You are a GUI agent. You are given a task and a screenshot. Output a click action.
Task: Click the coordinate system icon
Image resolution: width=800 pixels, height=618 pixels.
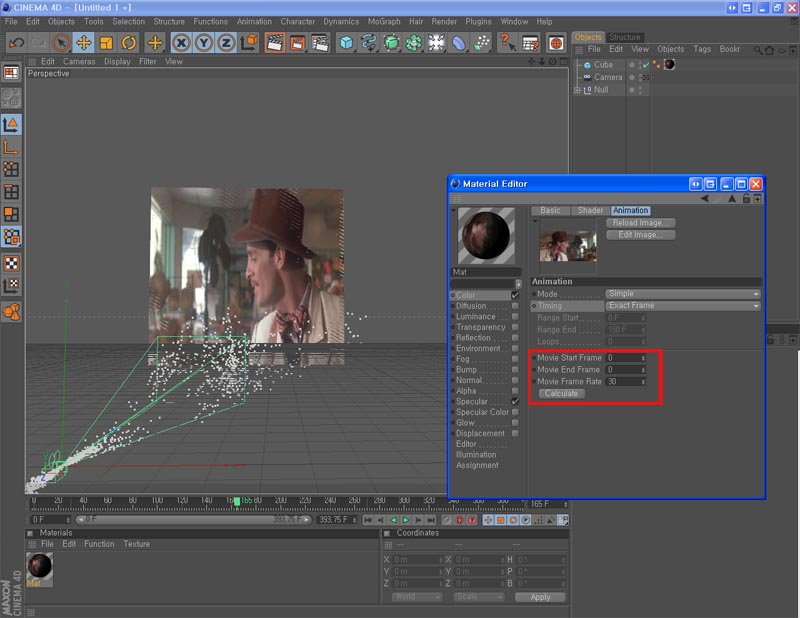pyautogui.click(x=249, y=43)
